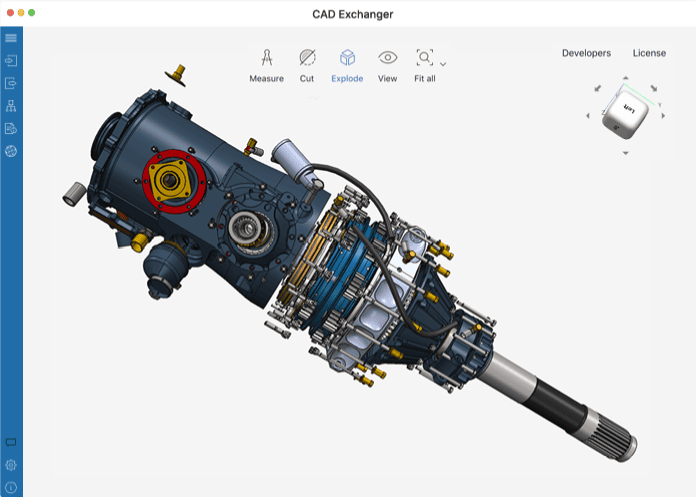Open the View eye options
The image size is (696, 497).
click(387, 66)
